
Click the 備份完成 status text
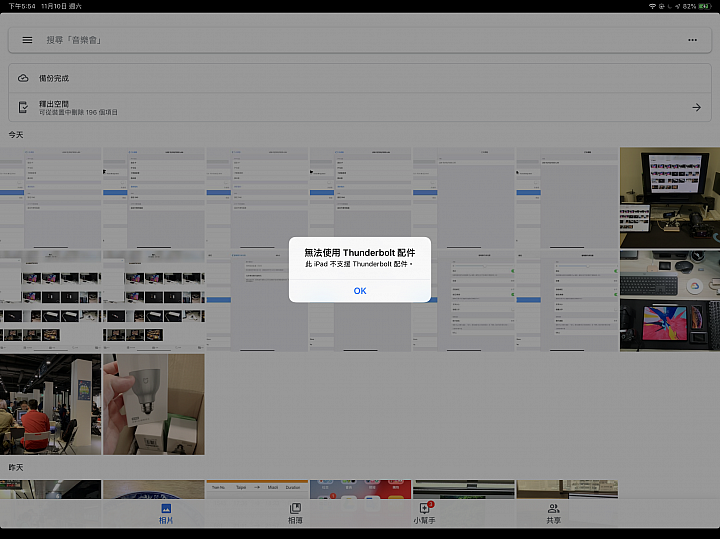54,78
